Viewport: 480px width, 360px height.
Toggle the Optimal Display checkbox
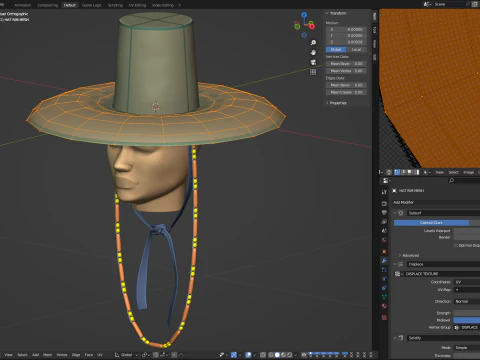(x=455, y=245)
